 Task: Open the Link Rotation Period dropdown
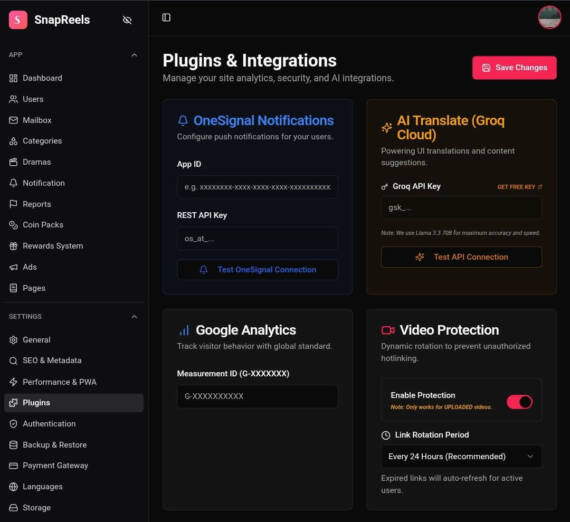click(461, 457)
